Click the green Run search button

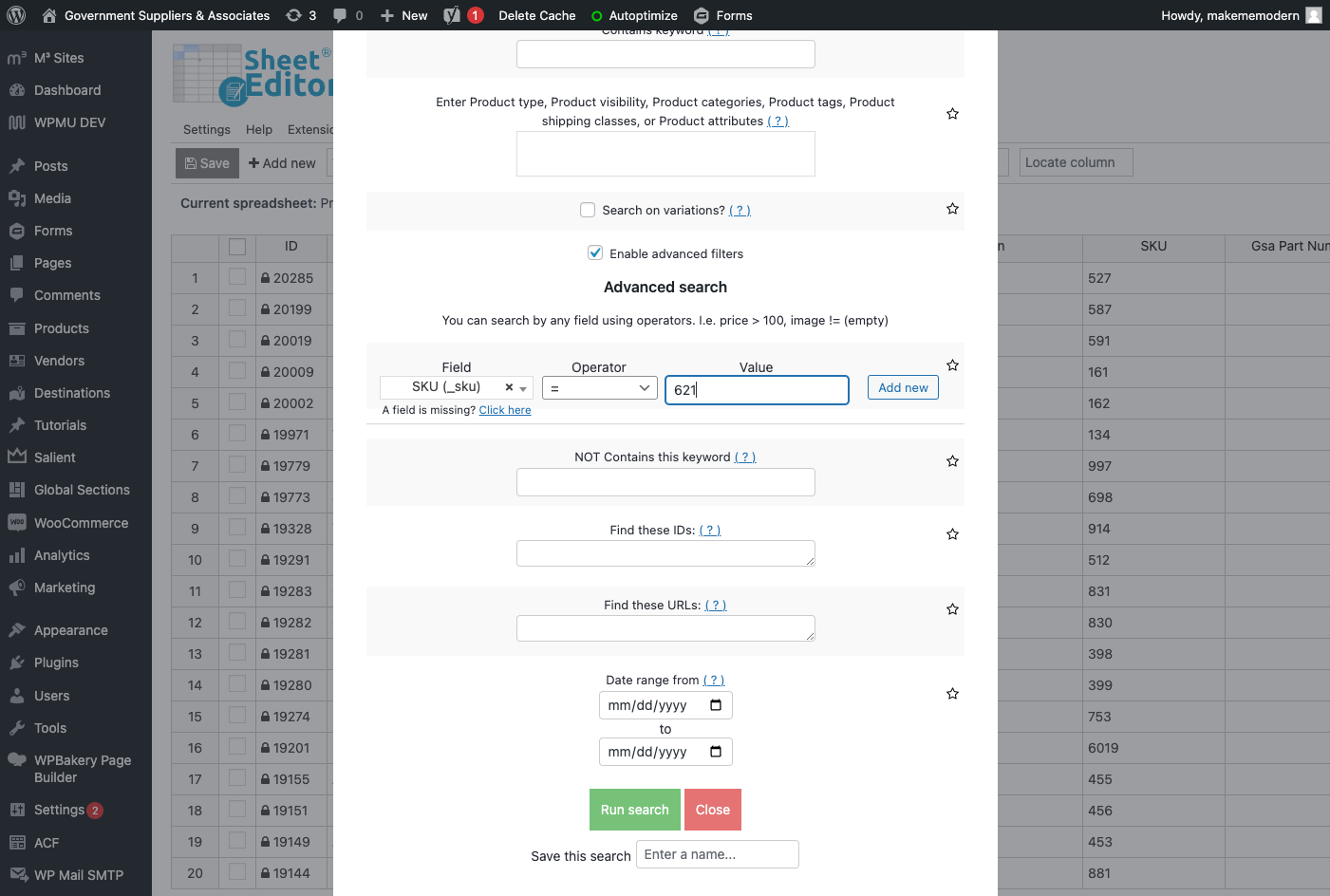[x=634, y=810]
